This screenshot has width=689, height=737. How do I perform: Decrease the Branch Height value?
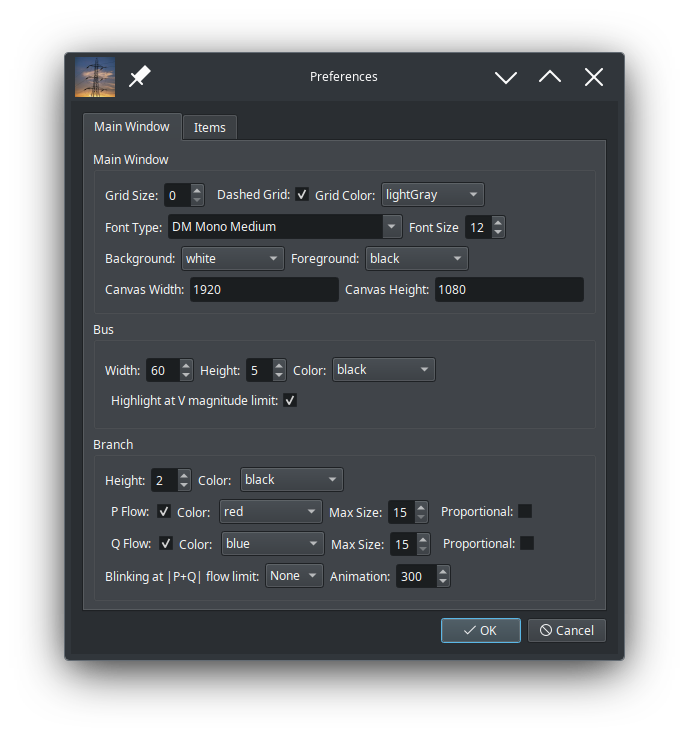[184, 486]
